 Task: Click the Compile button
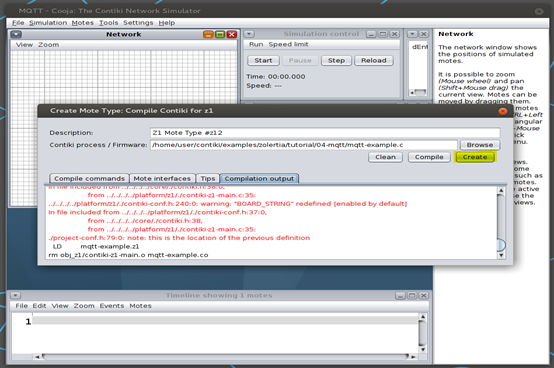point(429,157)
